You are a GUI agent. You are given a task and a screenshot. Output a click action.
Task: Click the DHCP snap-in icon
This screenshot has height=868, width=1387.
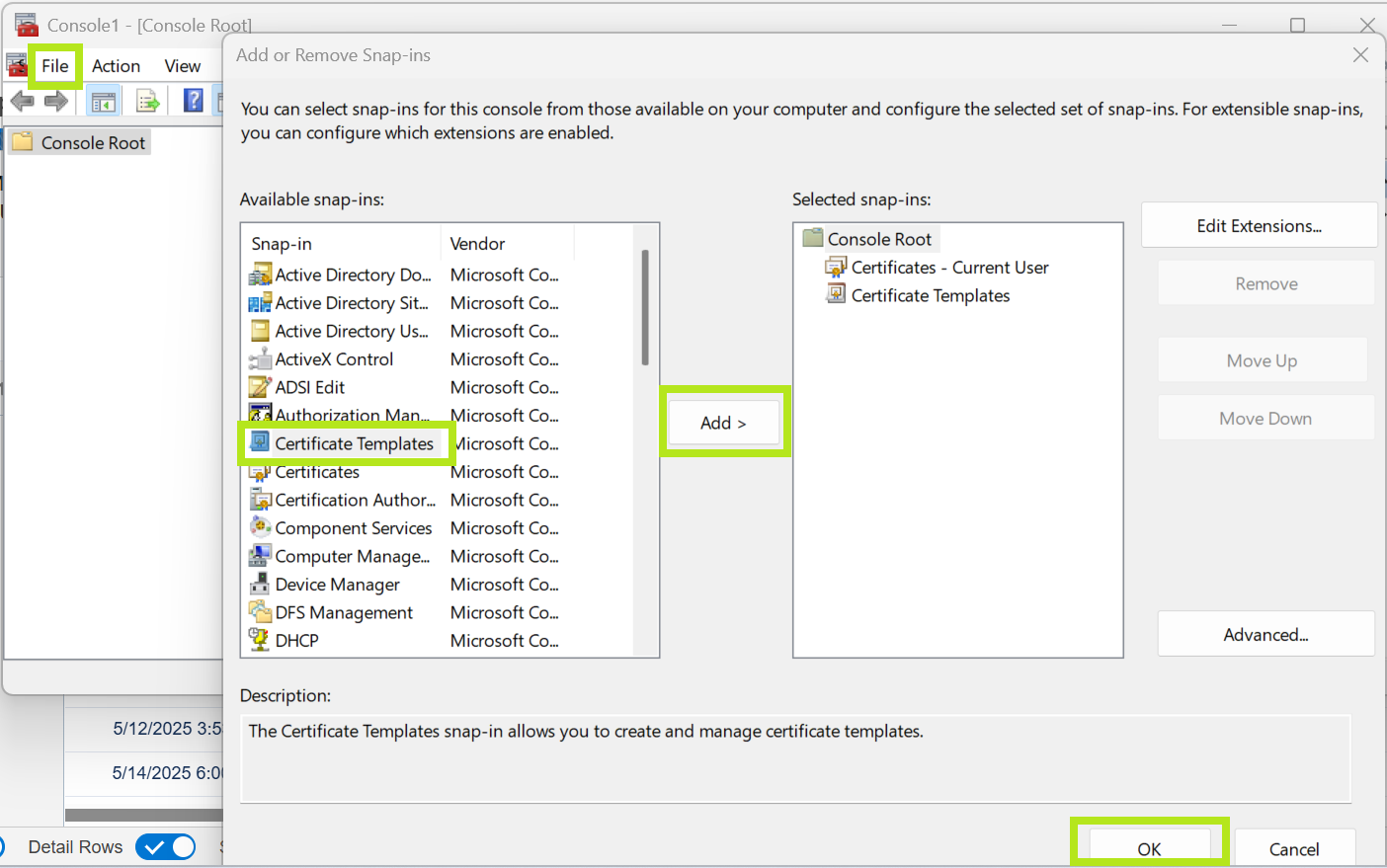(x=260, y=640)
